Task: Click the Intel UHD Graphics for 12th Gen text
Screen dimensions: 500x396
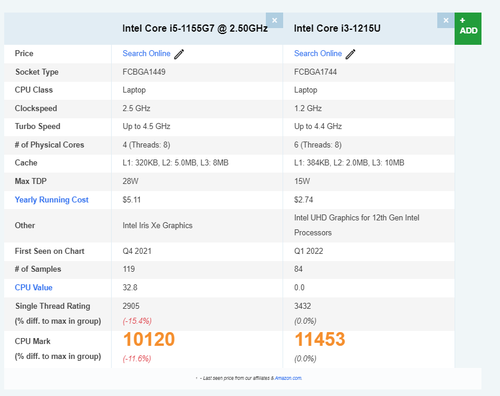Action: point(356,225)
